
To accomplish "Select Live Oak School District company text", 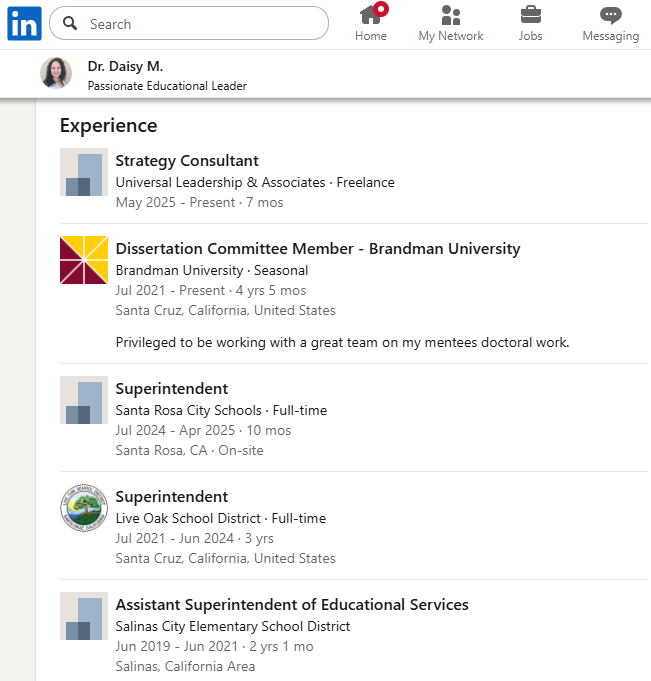I will [x=191, y=518].
